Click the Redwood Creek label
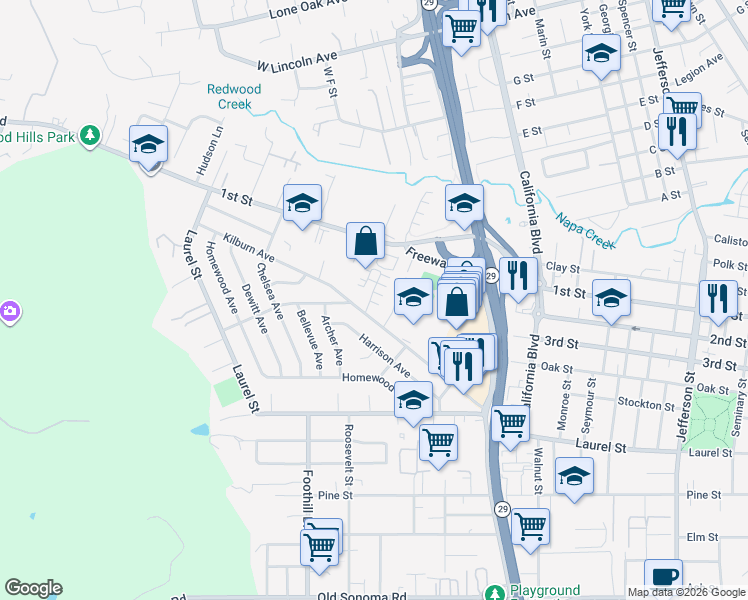 pos(234,96)
